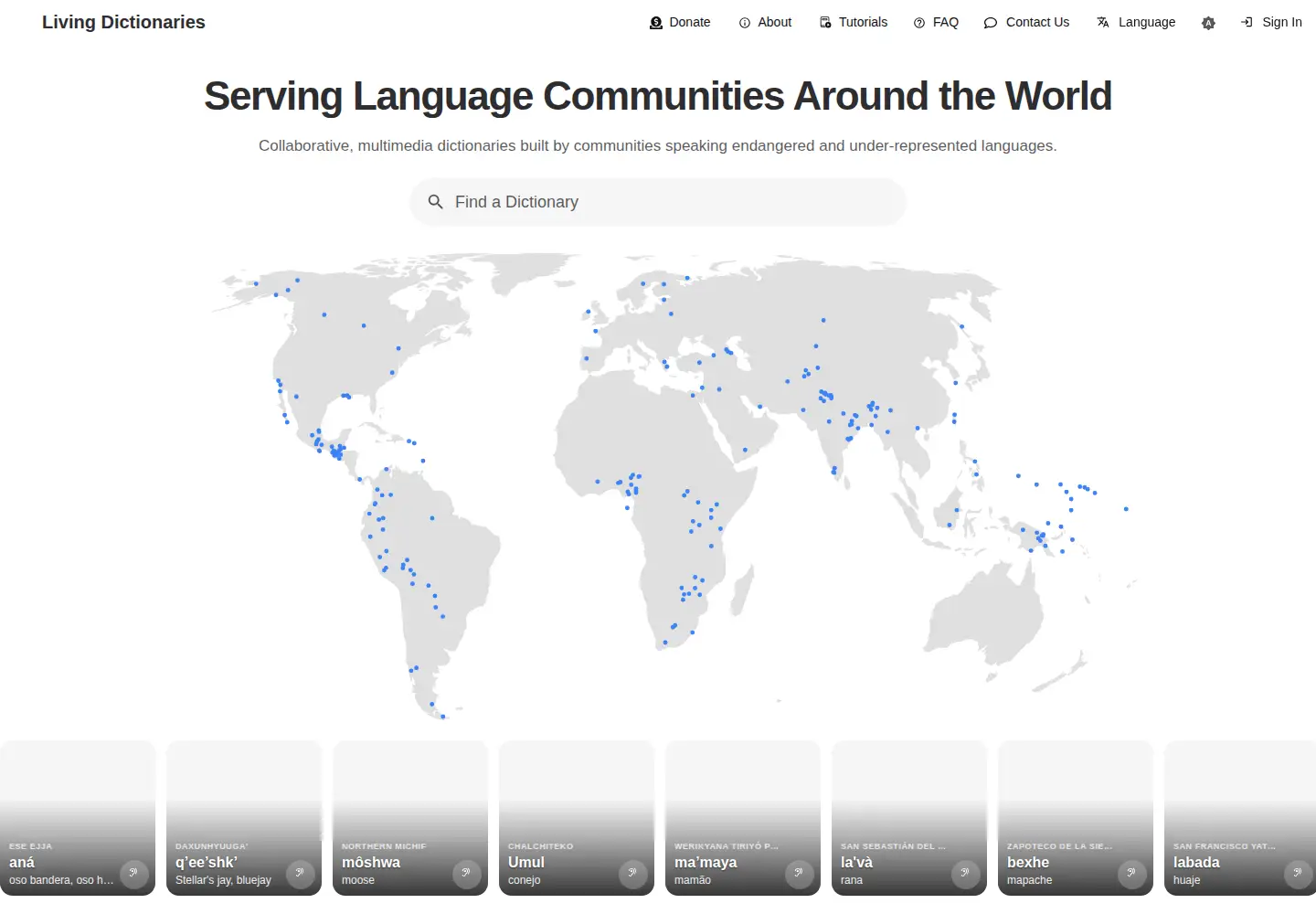Click the Language translate icon
1316x914 pixels.
1103,23
